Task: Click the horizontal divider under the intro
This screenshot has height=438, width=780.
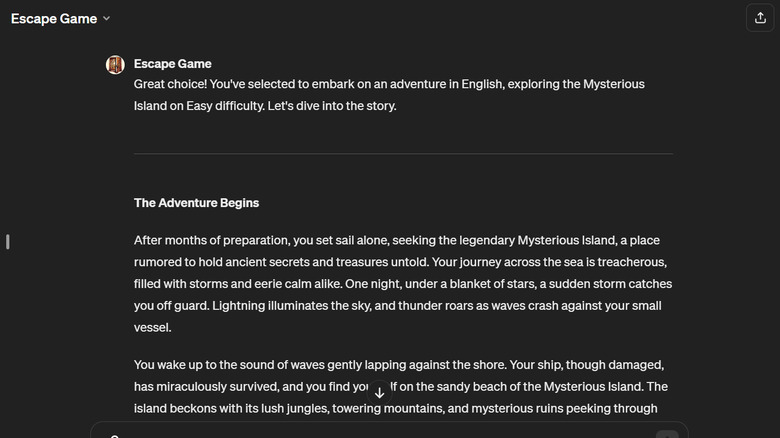Action: click(403, 154)
